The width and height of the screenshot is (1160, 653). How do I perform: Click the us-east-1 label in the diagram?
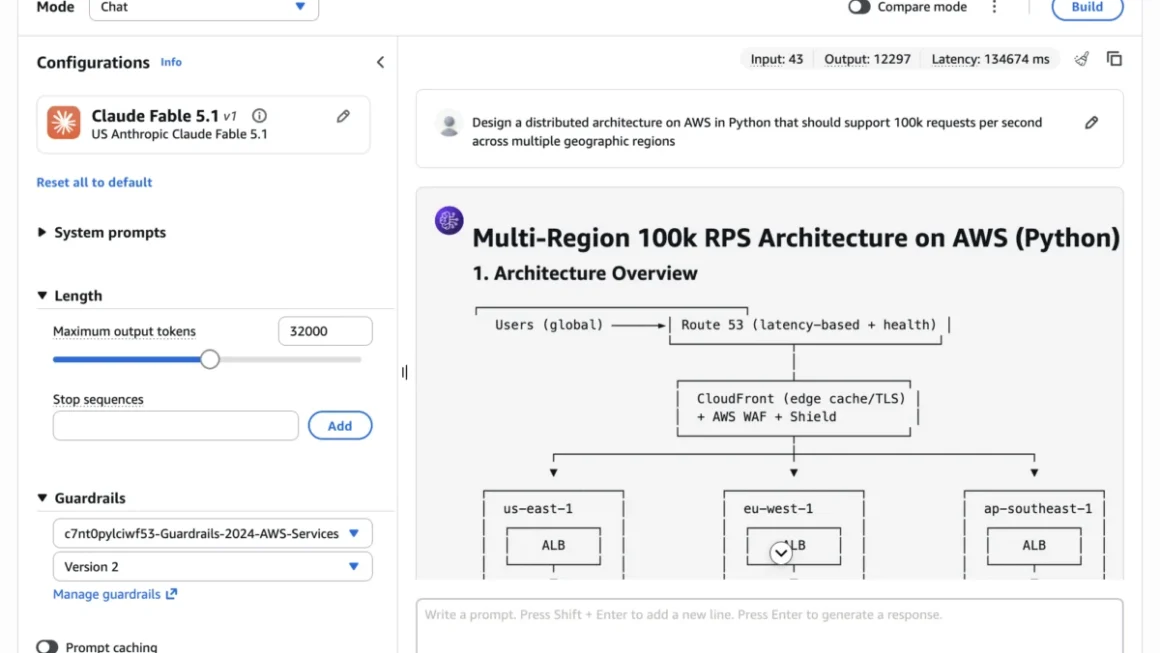(538, 509)
